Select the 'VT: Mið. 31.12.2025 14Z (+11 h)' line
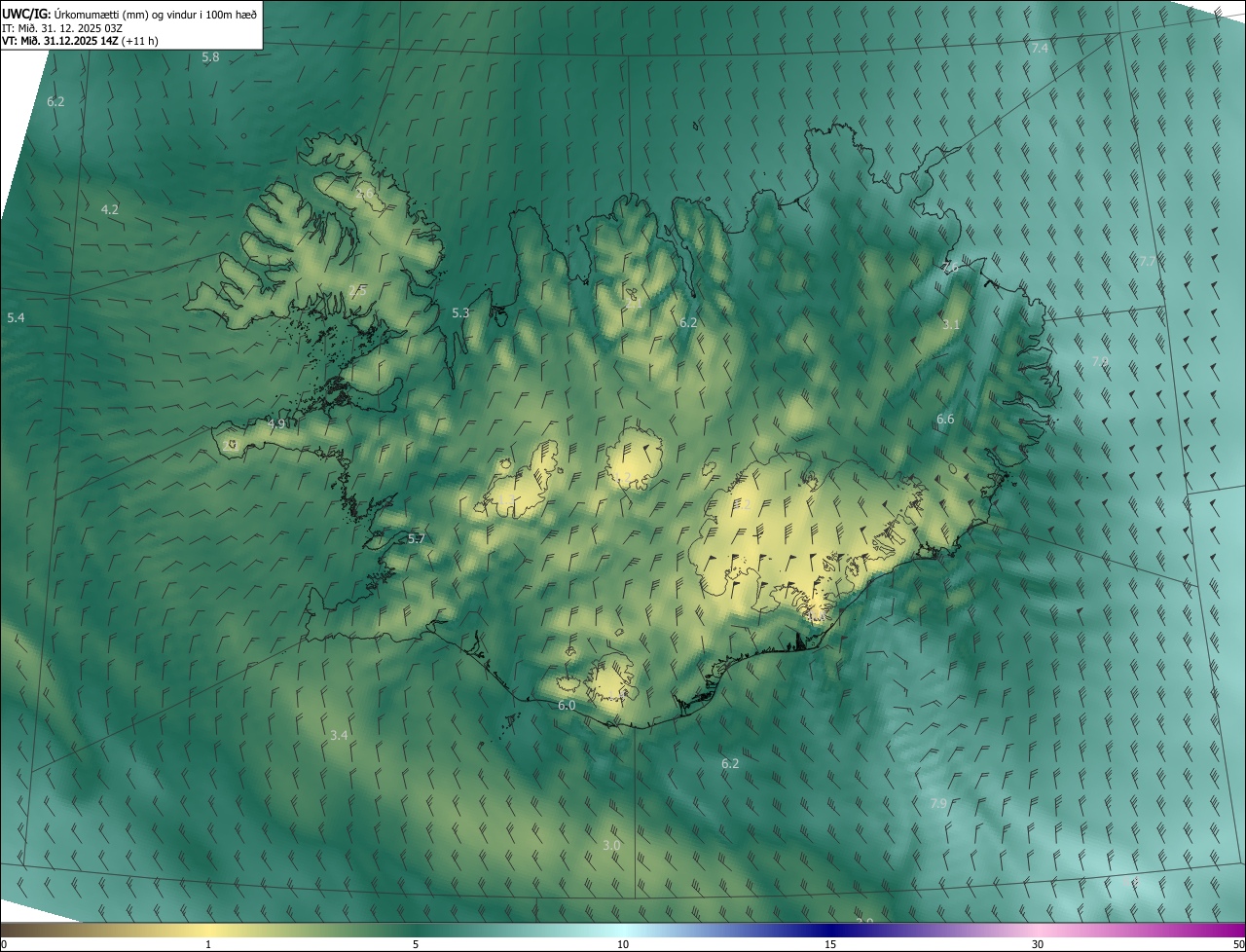The image size is (1246, 952). [81, 41]
